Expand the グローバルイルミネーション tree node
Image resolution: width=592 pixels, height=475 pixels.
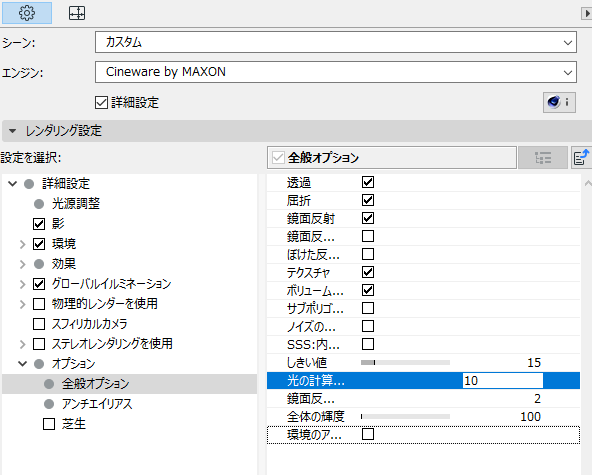23,284
